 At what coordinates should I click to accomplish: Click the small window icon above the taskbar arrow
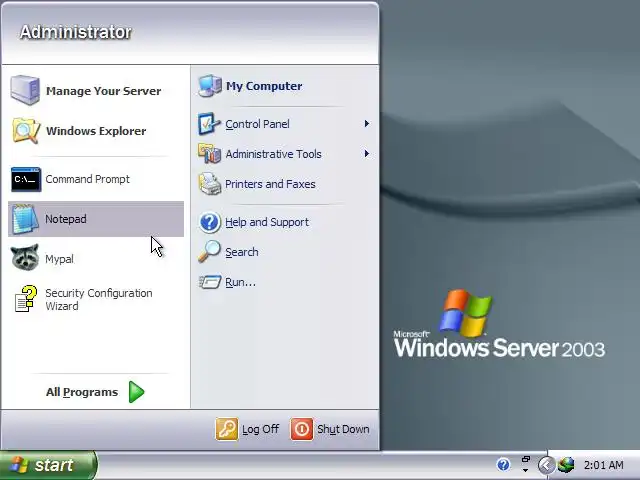tap(525, 460)
